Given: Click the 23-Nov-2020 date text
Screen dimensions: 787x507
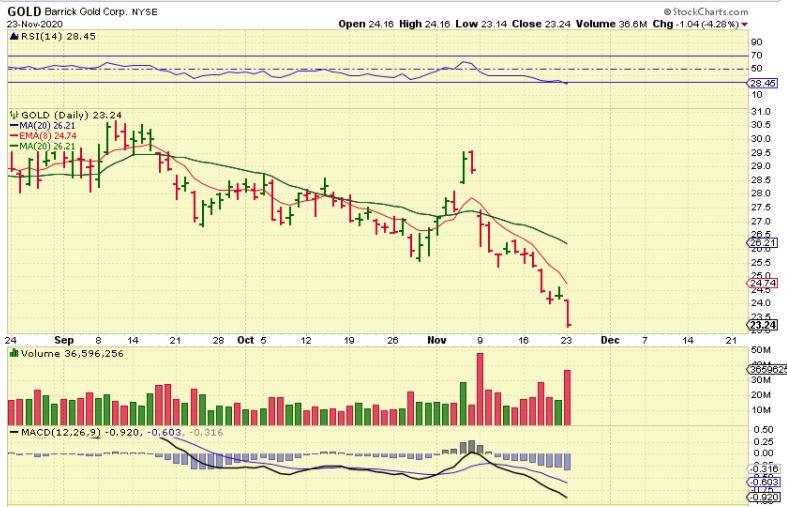Looking at the screenshot, I should pos(35,24).
